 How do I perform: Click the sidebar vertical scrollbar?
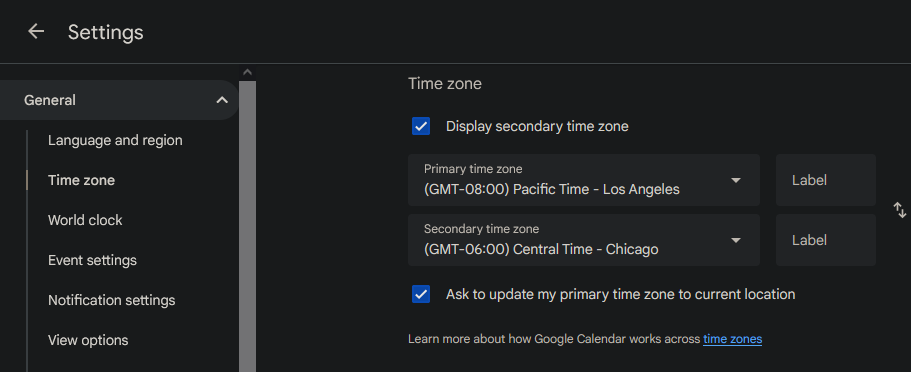pos(248,227)
